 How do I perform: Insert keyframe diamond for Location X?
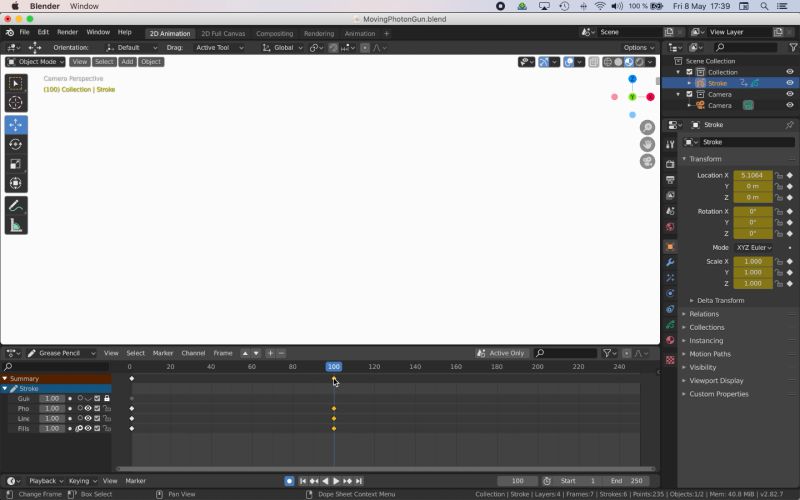[x=790, y=175]
